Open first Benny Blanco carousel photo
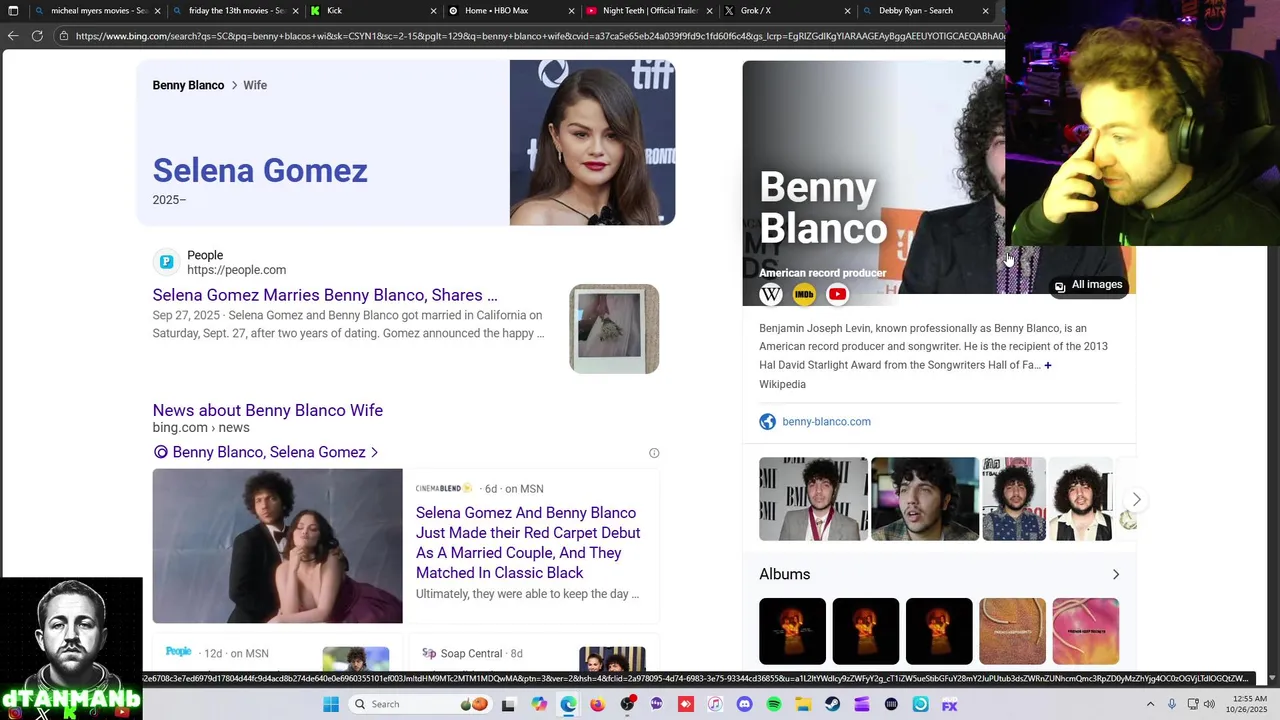 point(813,499)
